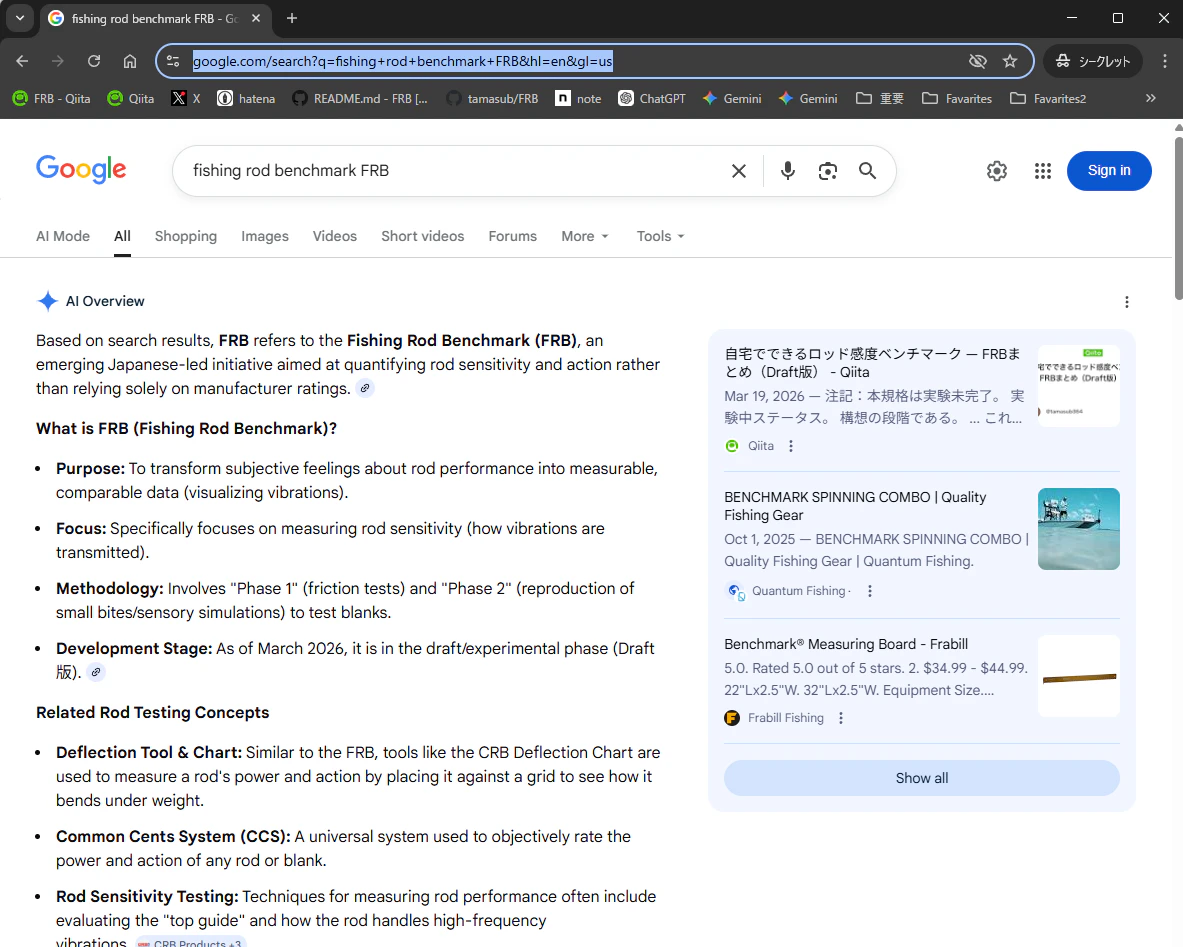Click the CRB Products +3 source chip

click(x=191, y=942)
